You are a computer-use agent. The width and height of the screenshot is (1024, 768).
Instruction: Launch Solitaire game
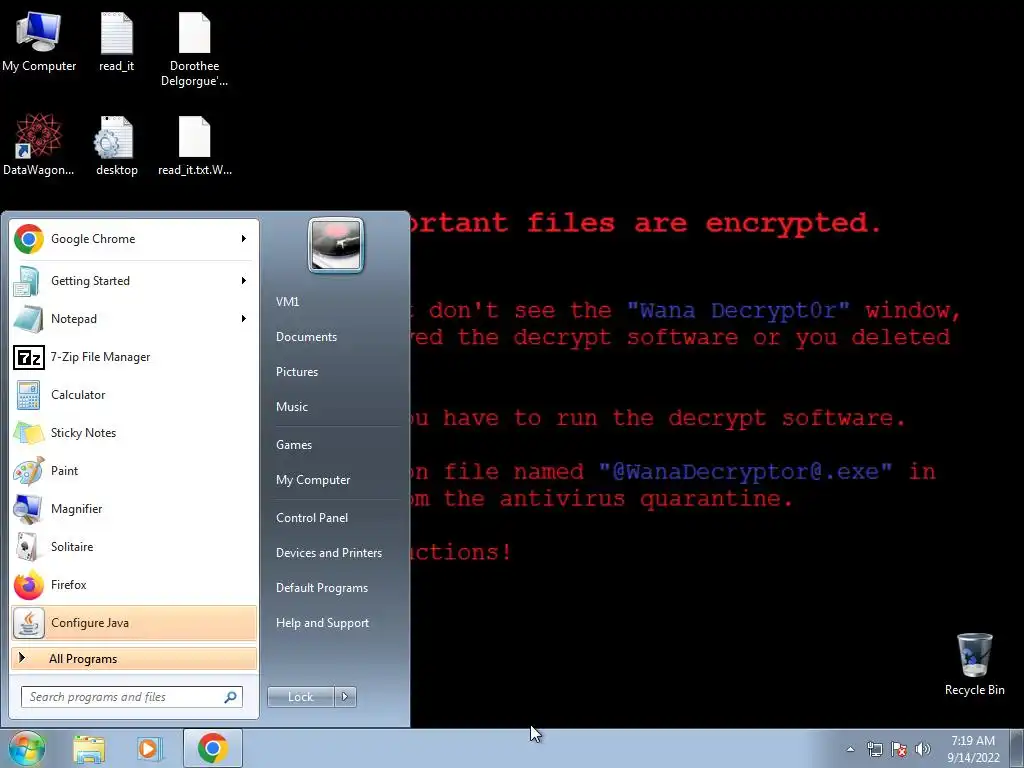tap(134, 547)
